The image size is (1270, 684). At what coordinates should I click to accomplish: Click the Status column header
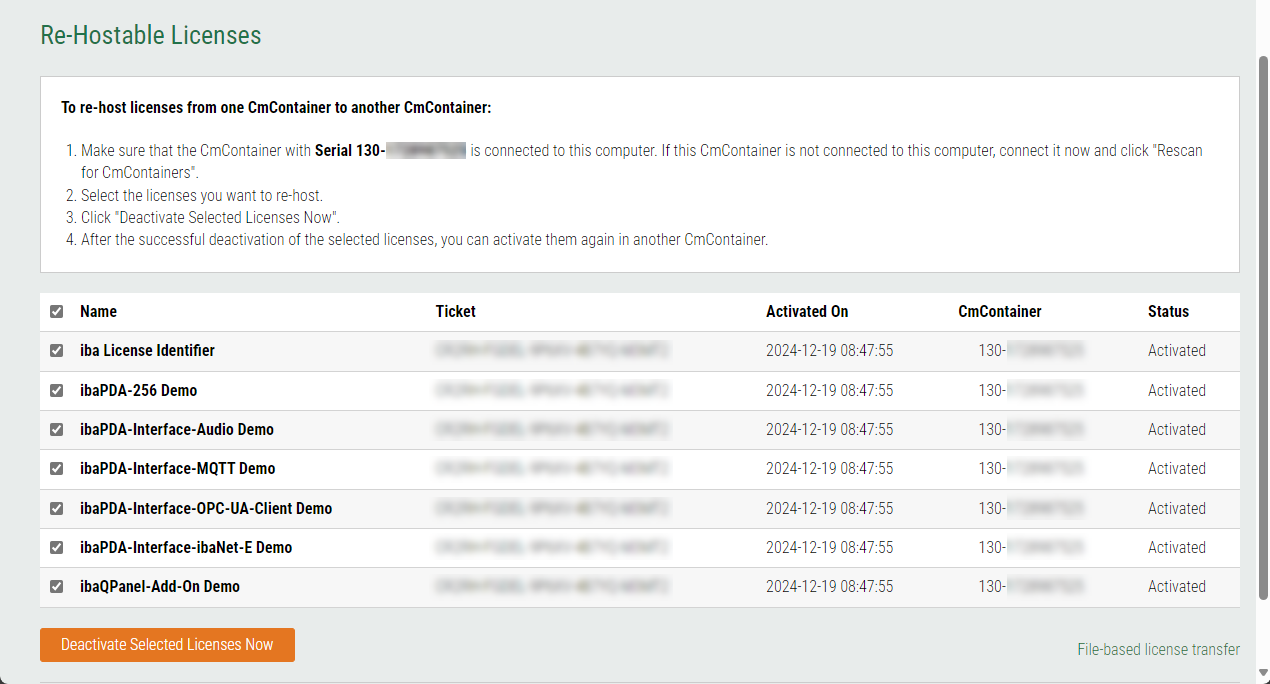1168,312
